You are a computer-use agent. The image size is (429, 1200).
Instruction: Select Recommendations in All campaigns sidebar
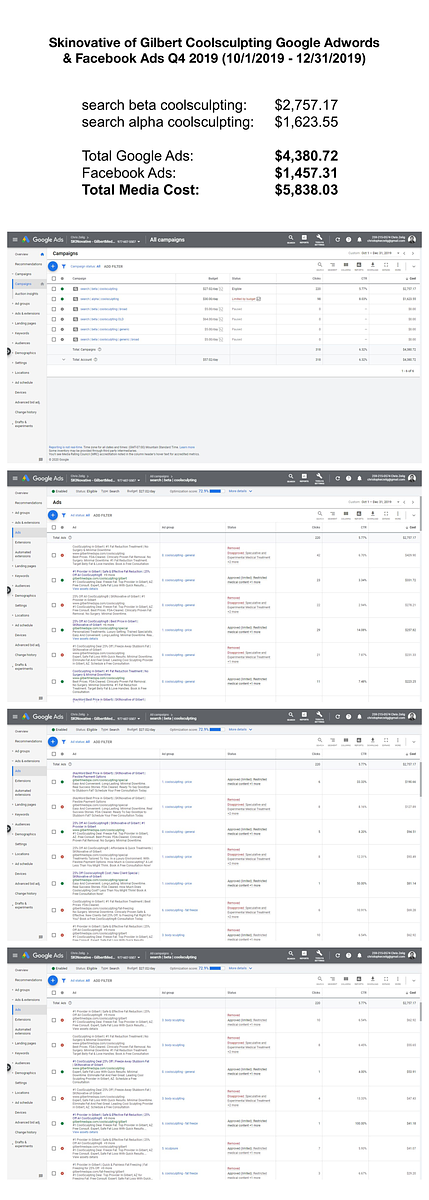pos(28,263)
